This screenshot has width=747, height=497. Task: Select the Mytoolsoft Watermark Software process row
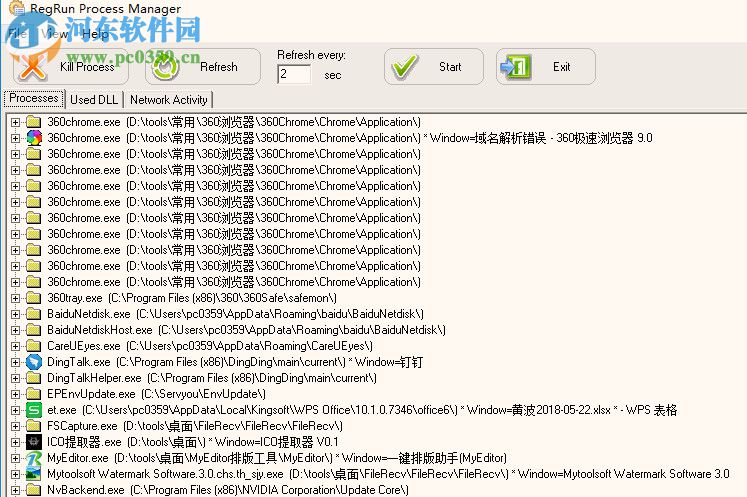388,474
